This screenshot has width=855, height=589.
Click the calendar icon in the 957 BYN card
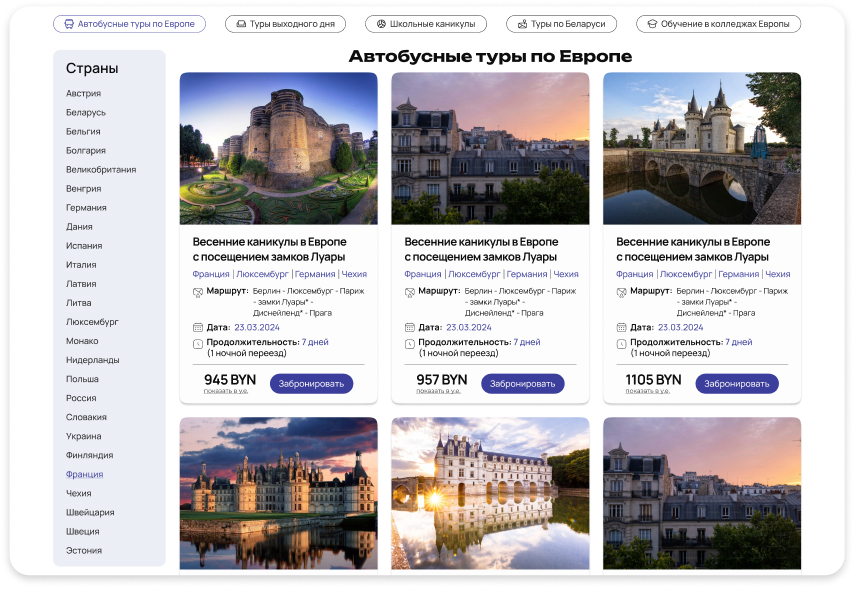coord(410,327)
